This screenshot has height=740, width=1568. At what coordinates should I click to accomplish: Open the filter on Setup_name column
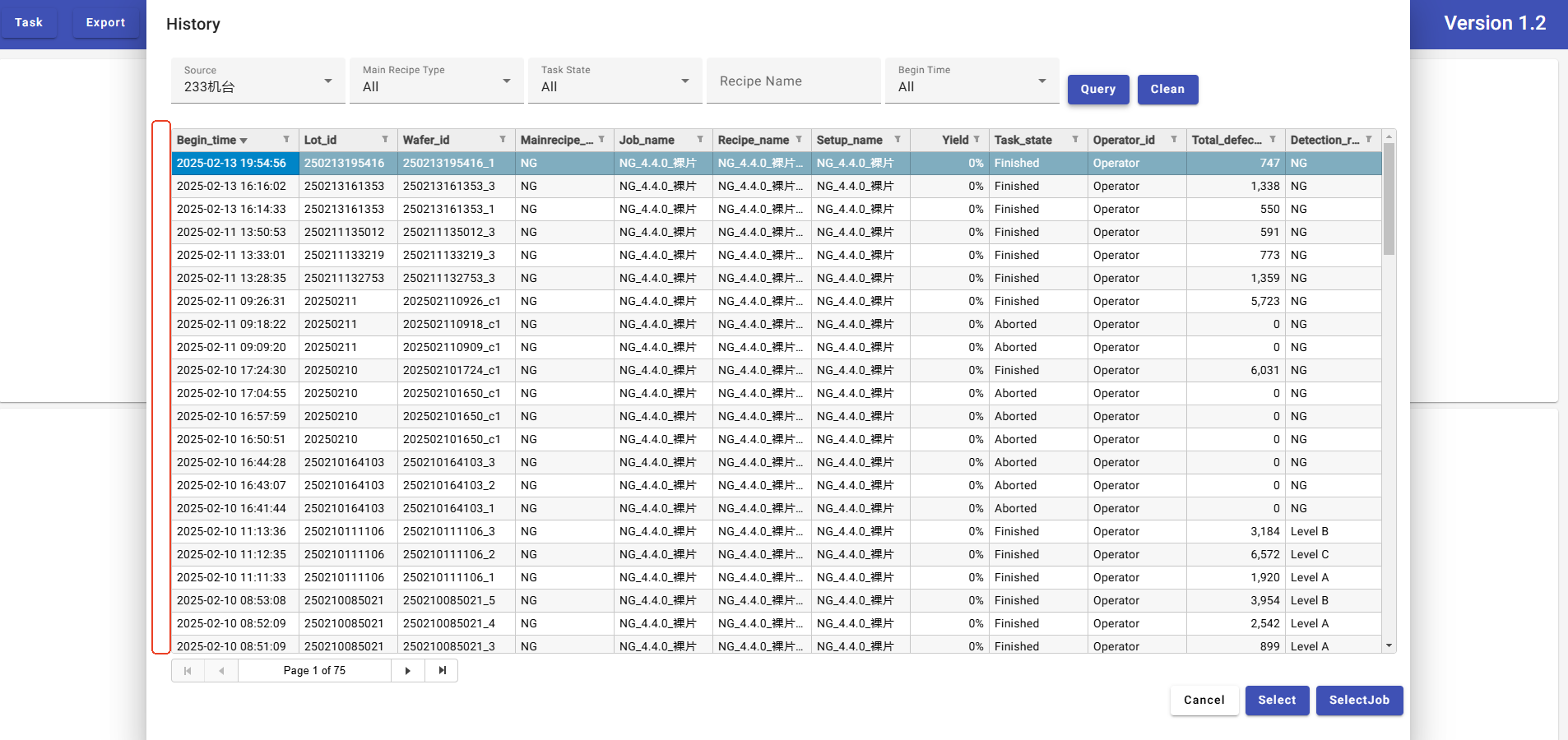pyautogui.click(x=898, y=140)
